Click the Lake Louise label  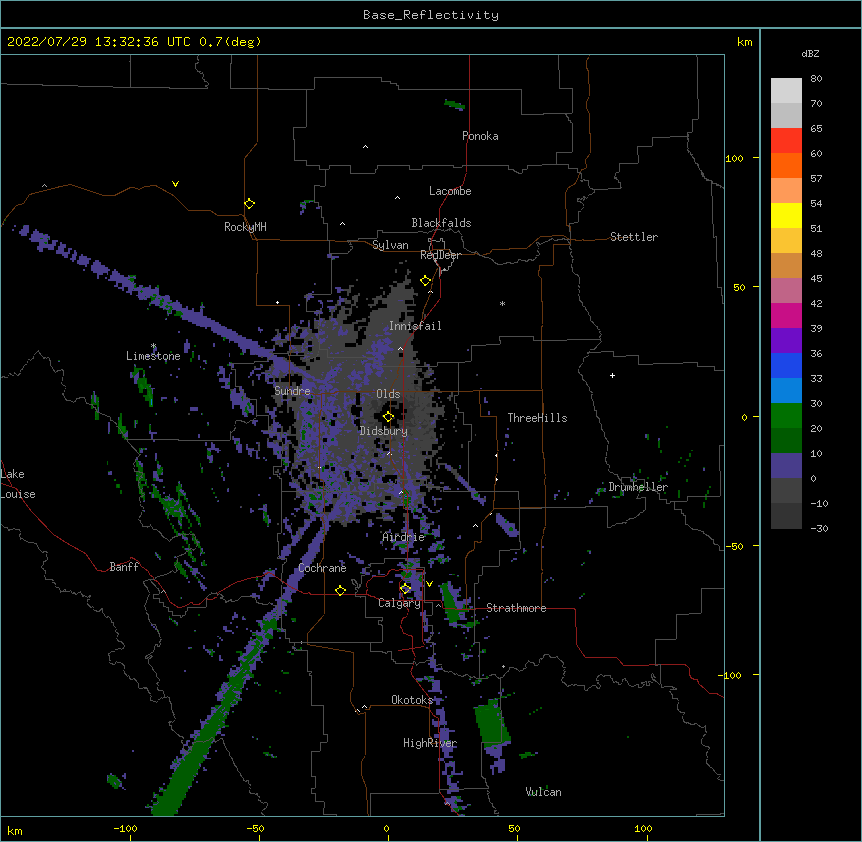pos(18,484)
